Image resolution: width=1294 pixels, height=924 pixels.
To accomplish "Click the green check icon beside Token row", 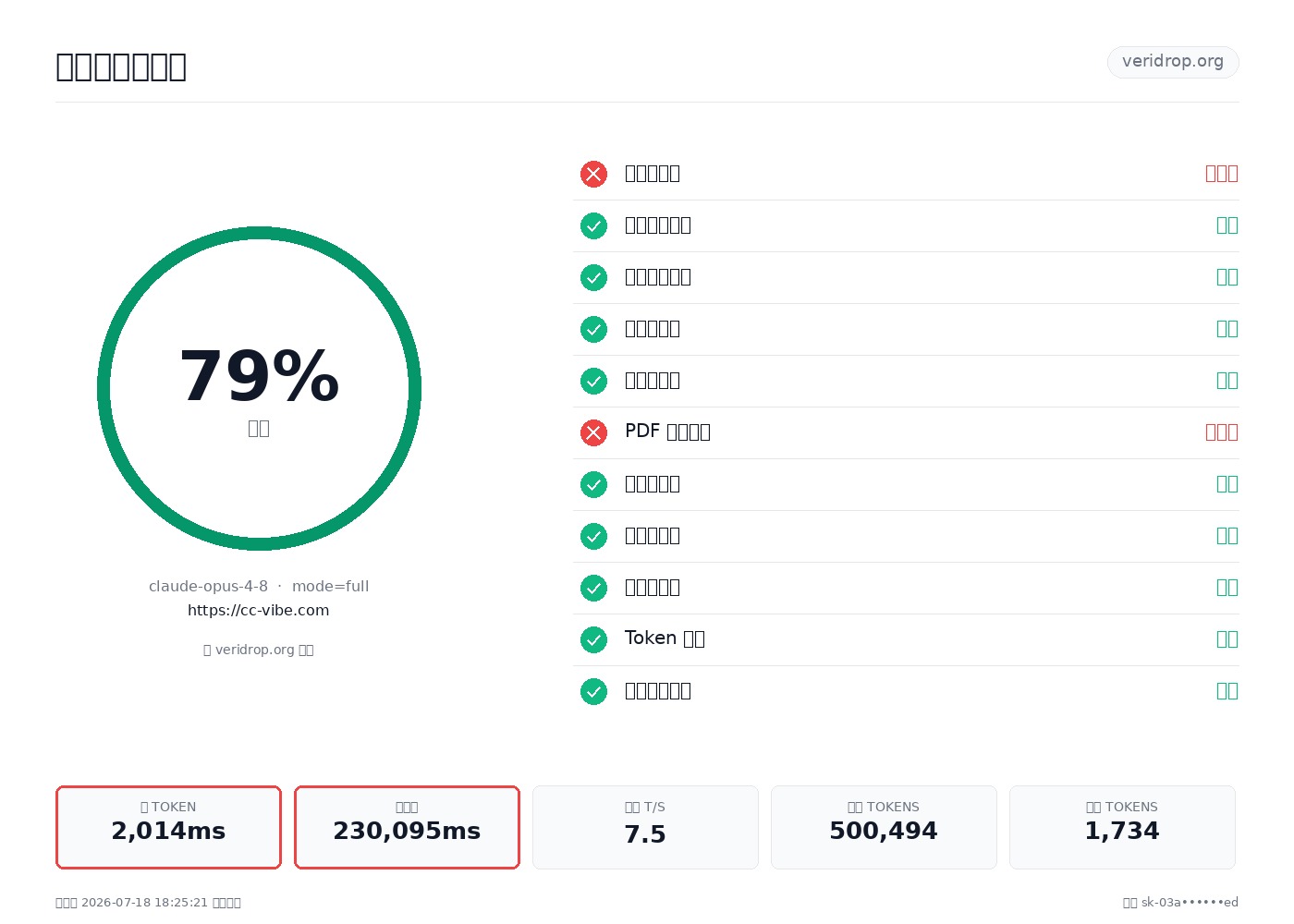I will pos(593,639).
